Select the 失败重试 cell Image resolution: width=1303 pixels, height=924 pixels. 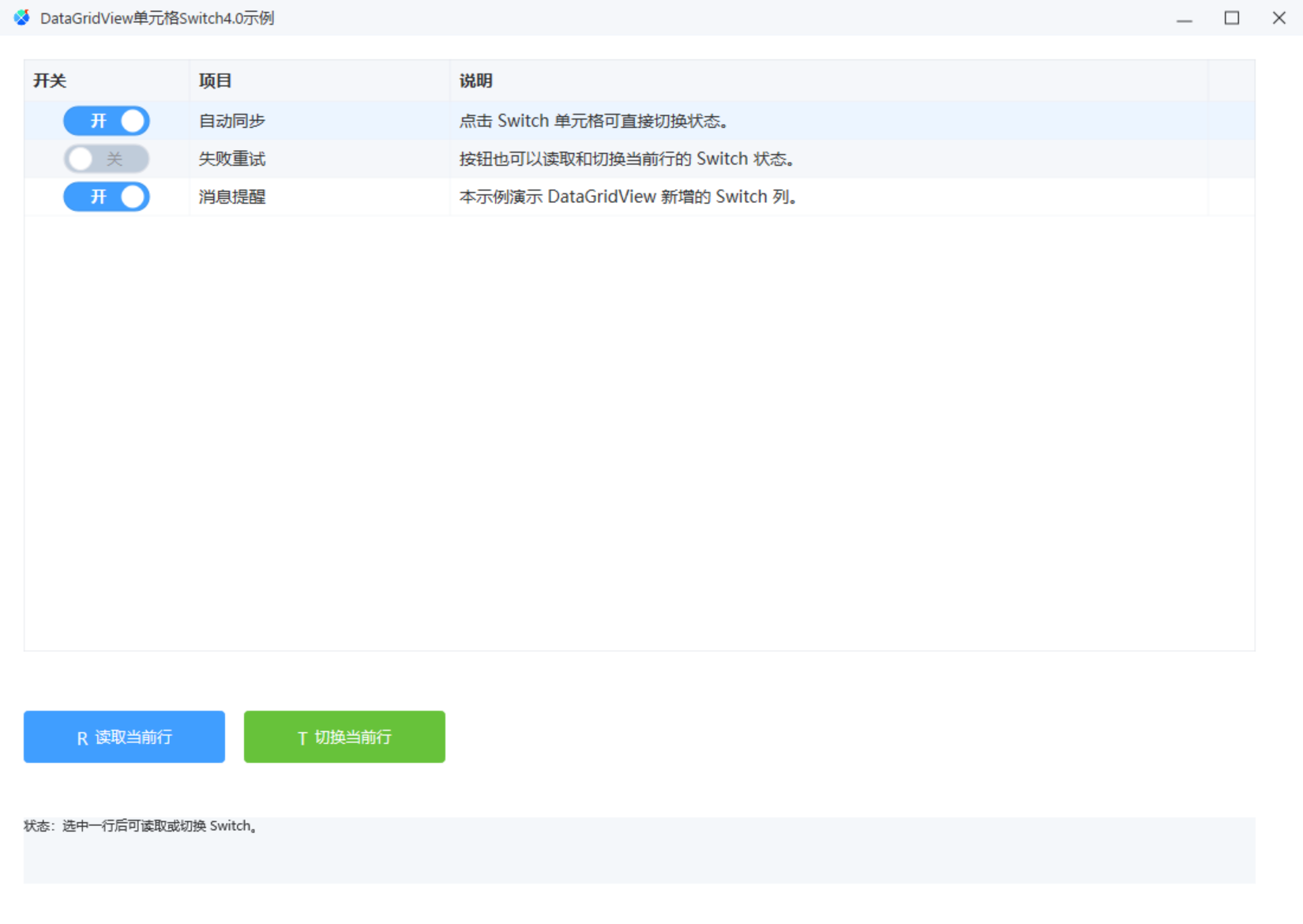(x=320, y=159)
